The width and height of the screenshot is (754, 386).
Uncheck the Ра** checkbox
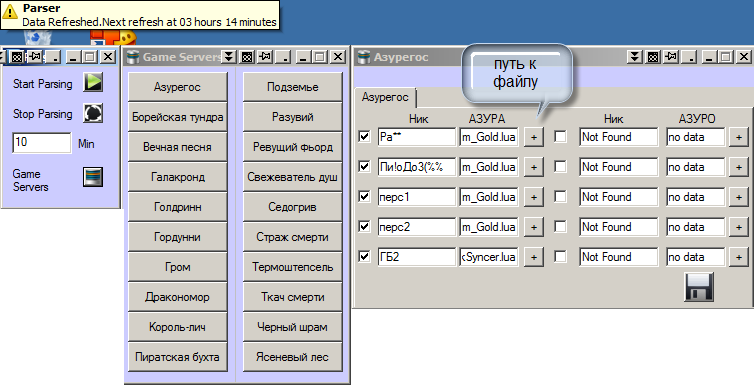pyautogui.click(x=364, y=137)
